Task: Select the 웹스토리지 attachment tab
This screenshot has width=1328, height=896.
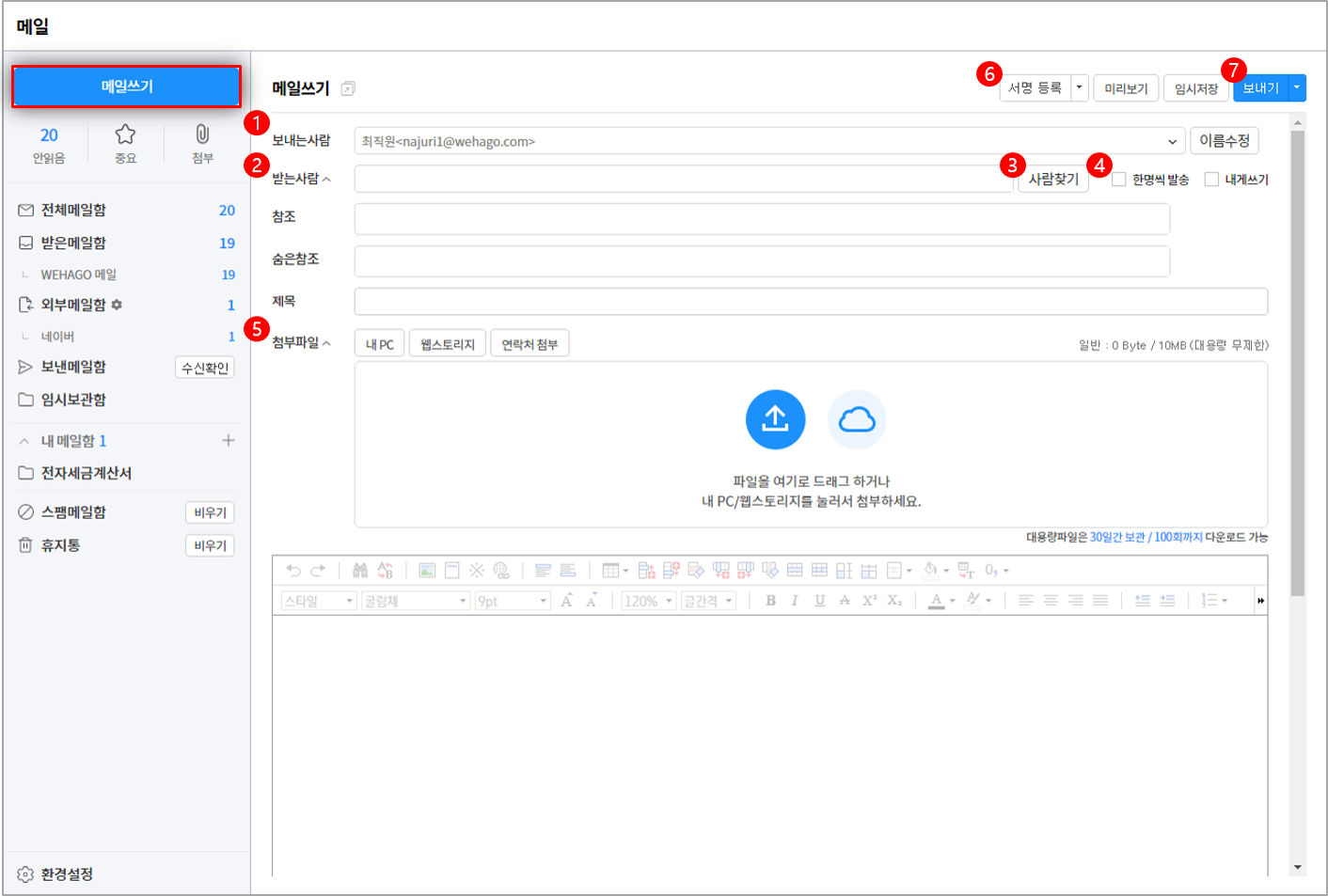Action: click(x=448, y=344)
